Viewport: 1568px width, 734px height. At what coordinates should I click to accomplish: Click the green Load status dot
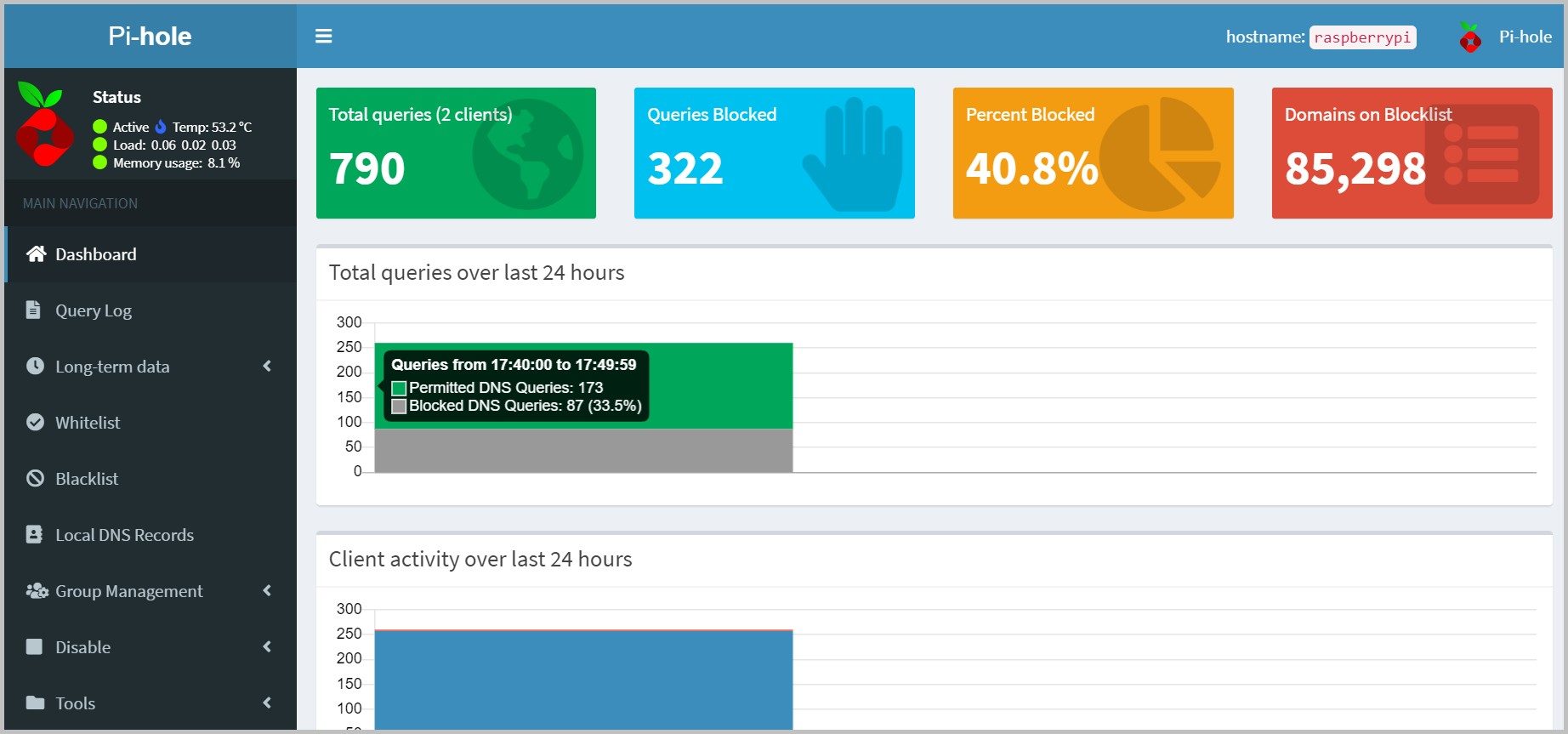tap(99, 145)
